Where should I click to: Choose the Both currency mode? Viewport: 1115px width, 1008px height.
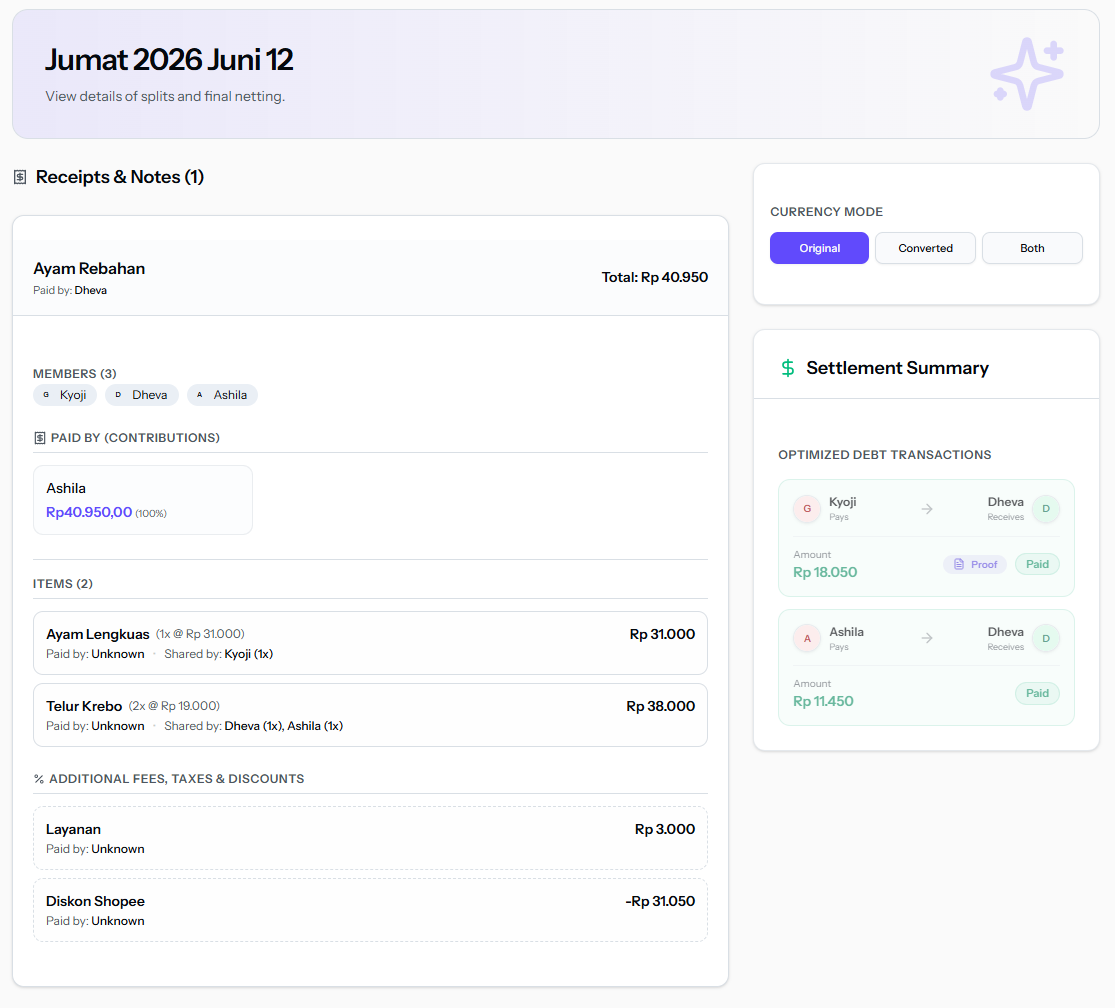tap(1032, 248)
